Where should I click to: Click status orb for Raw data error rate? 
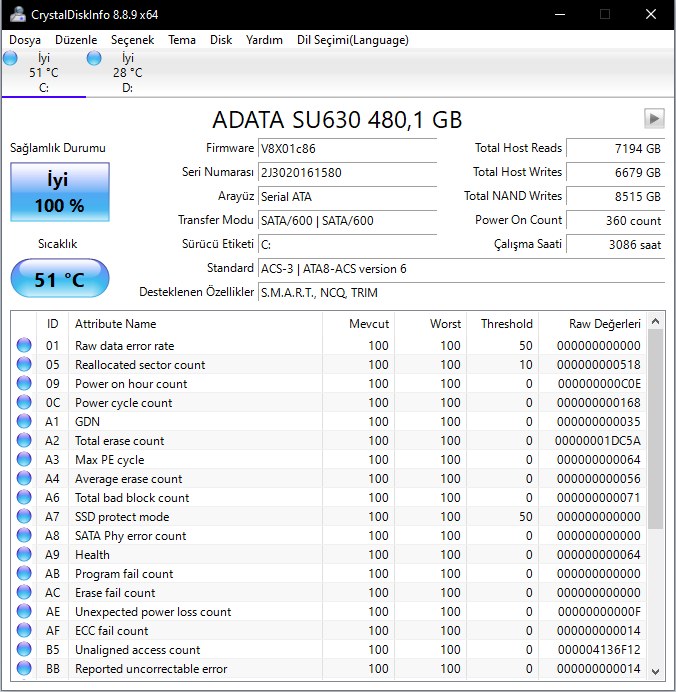point(24,346)
